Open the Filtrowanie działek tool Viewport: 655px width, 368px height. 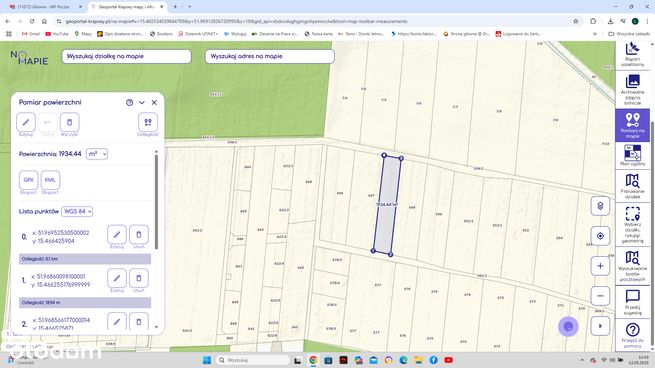(x=632, y=186)
